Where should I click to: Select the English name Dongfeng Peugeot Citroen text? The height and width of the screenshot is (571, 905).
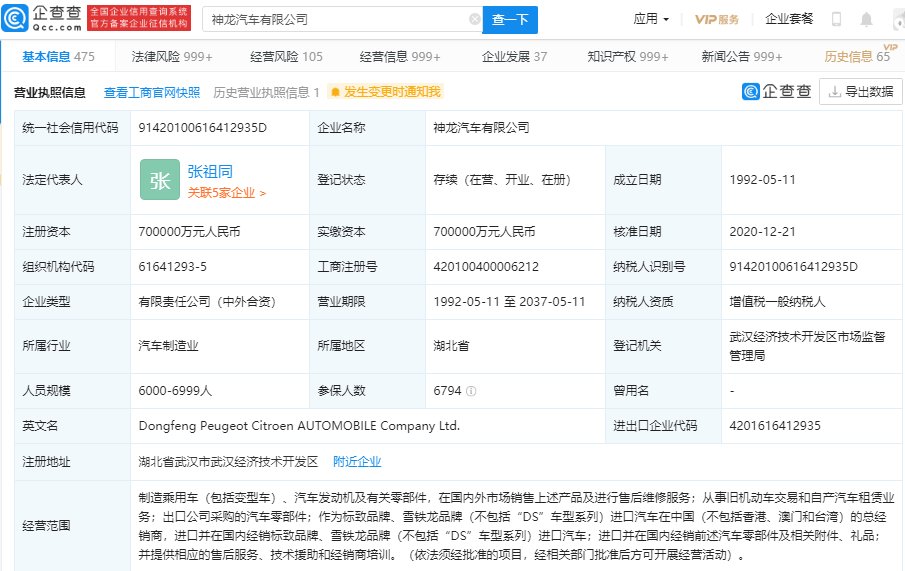[299, 426]
